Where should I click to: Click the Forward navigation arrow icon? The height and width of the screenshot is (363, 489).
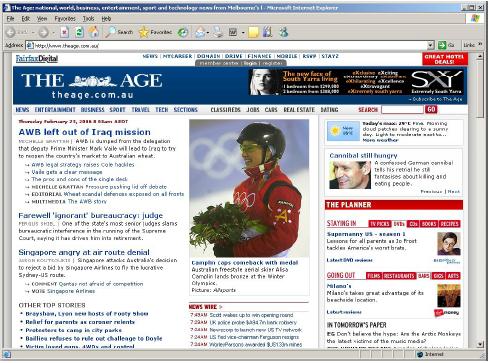tap(43, 32)
